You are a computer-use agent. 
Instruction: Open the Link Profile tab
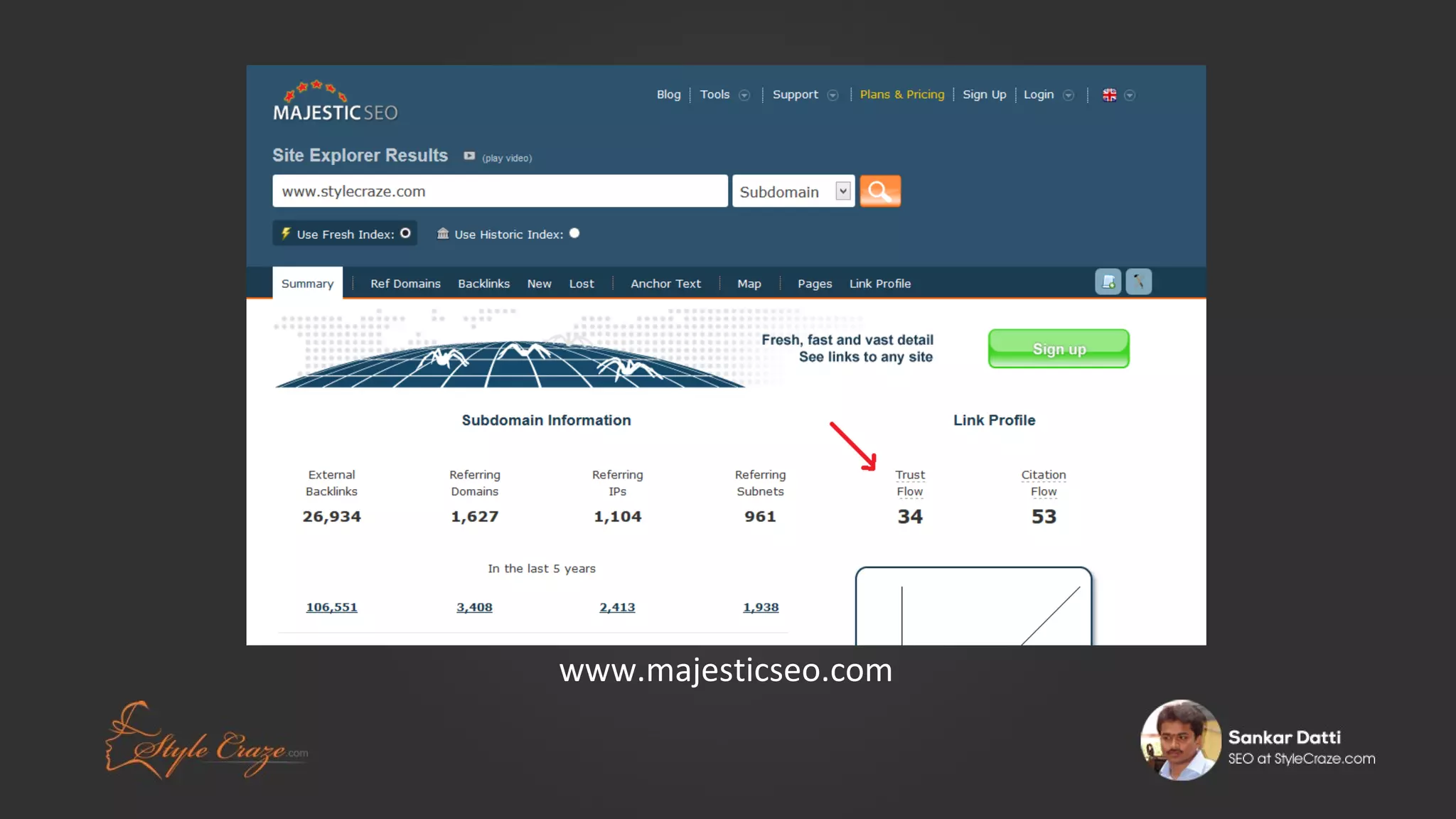point(879,284)
